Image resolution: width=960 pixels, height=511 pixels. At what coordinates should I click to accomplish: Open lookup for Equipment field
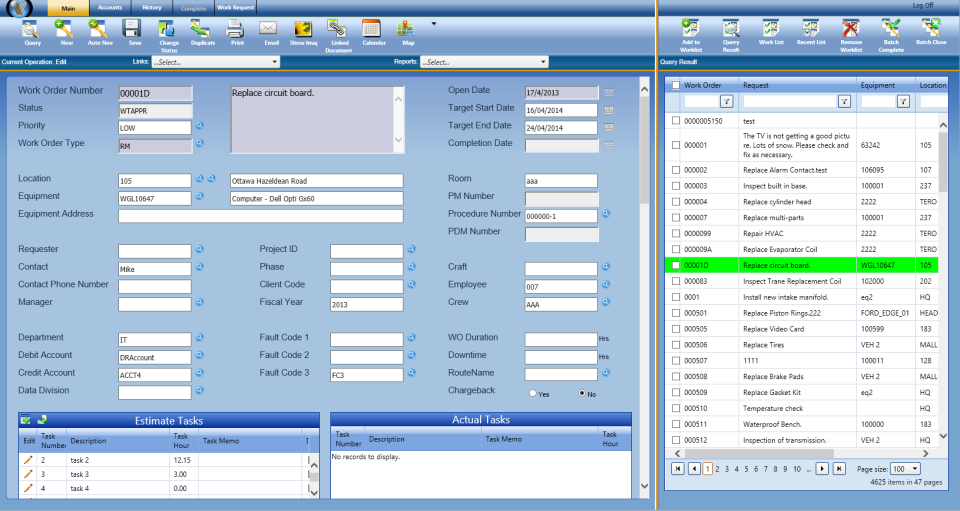(x=200, y=196)
